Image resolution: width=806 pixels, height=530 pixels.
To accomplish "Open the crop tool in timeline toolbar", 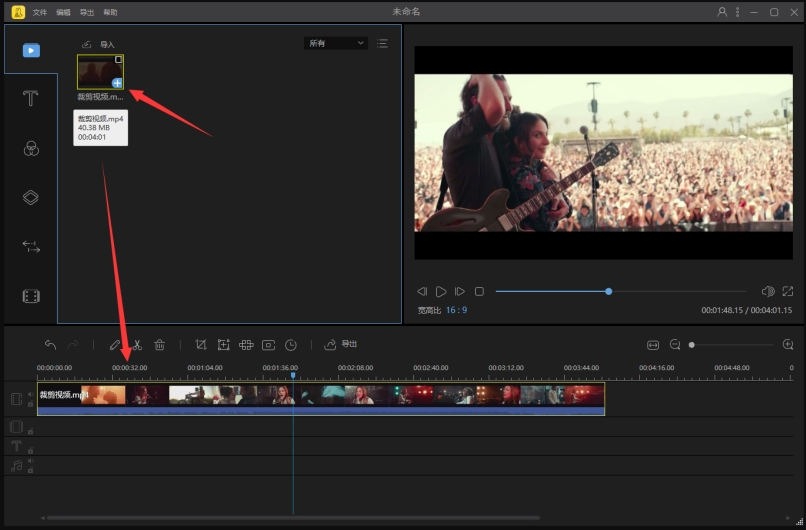I will coord(201,345).
